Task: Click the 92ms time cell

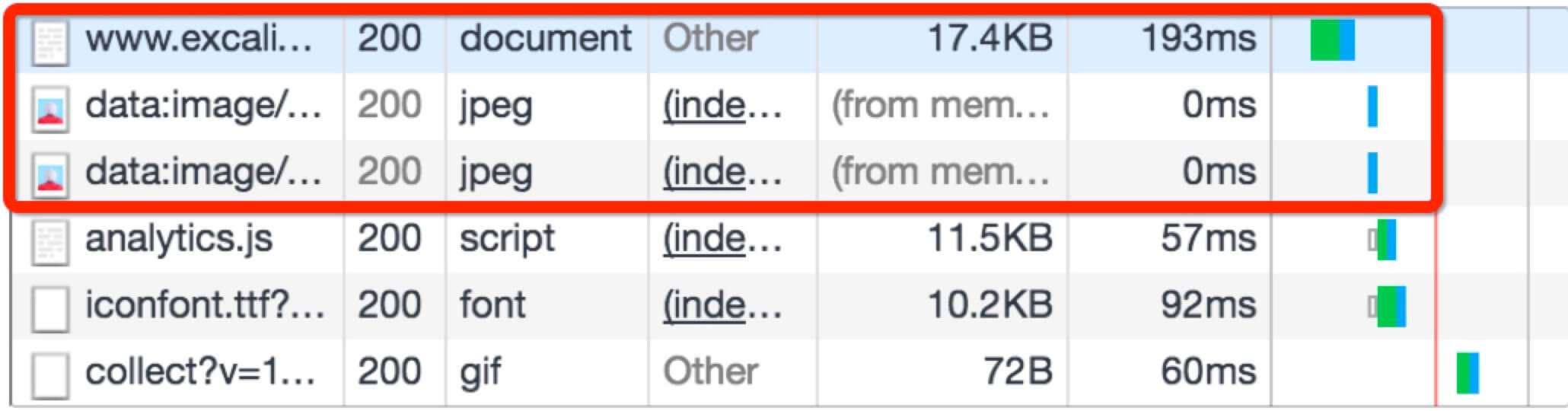Action: (x=1208, y=305)
